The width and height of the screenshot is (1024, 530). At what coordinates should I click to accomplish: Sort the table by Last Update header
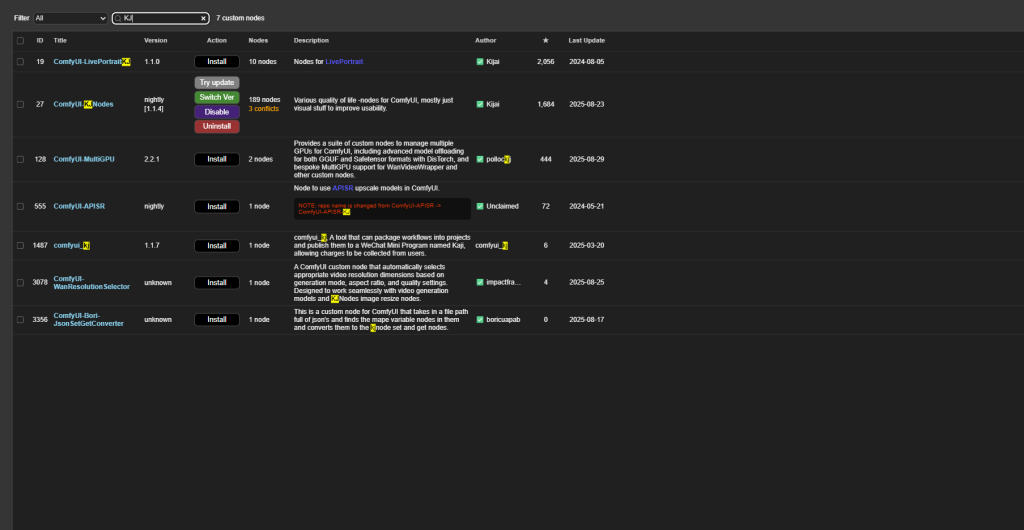click(586, 40)
